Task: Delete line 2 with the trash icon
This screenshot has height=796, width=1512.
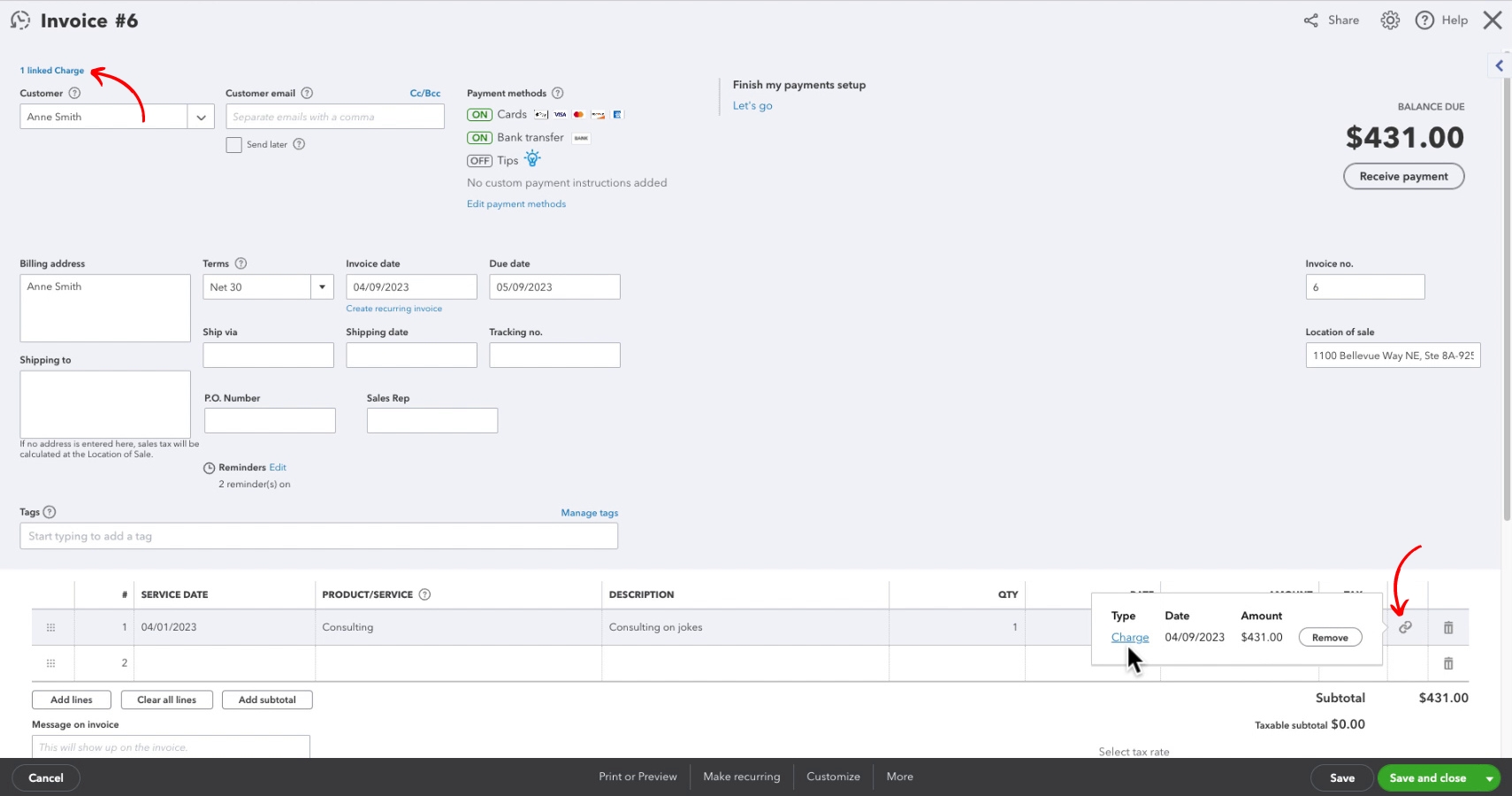Action: coord(1448,663)
